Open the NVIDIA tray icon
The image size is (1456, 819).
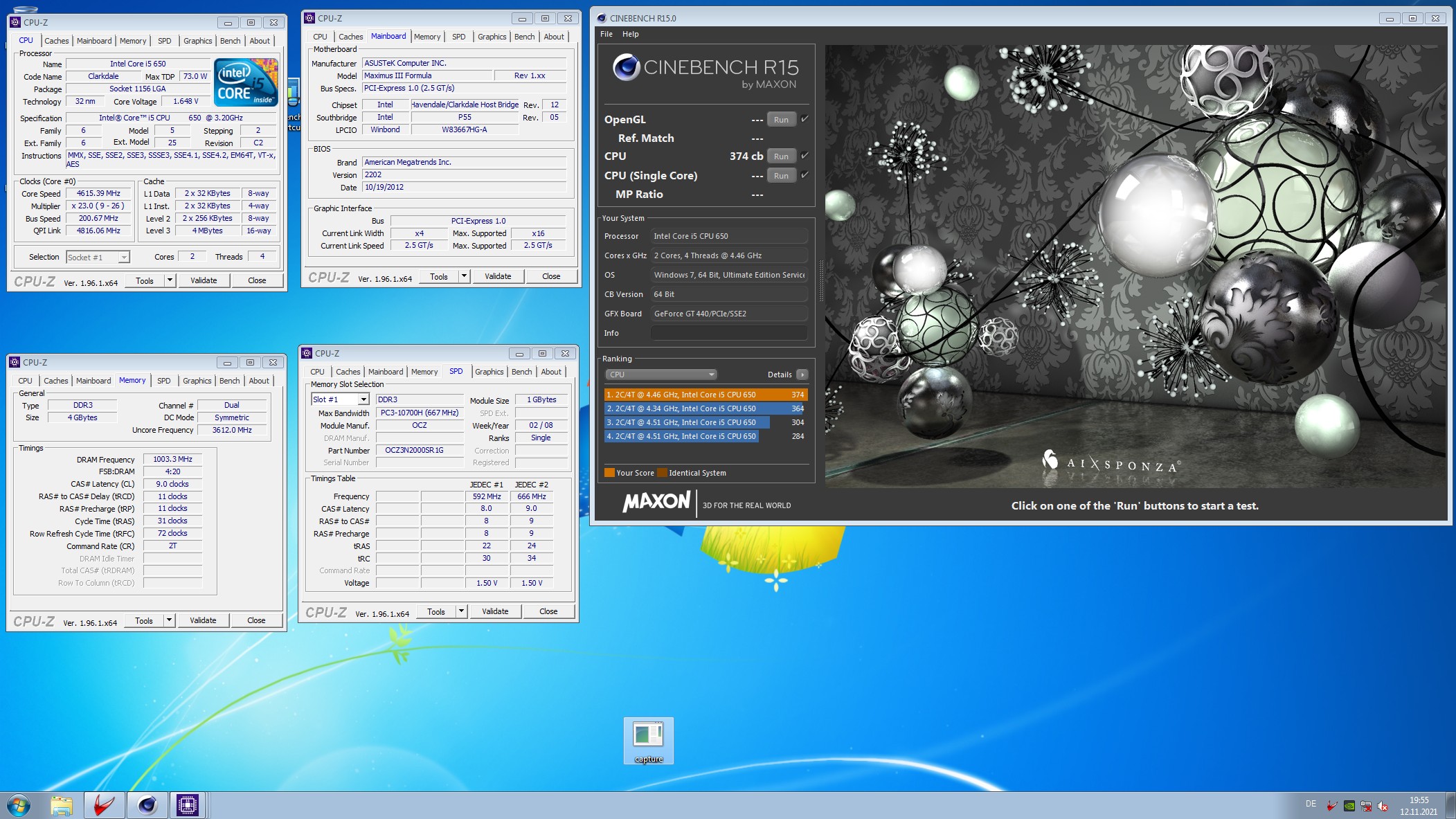[x=1349, y=806]
